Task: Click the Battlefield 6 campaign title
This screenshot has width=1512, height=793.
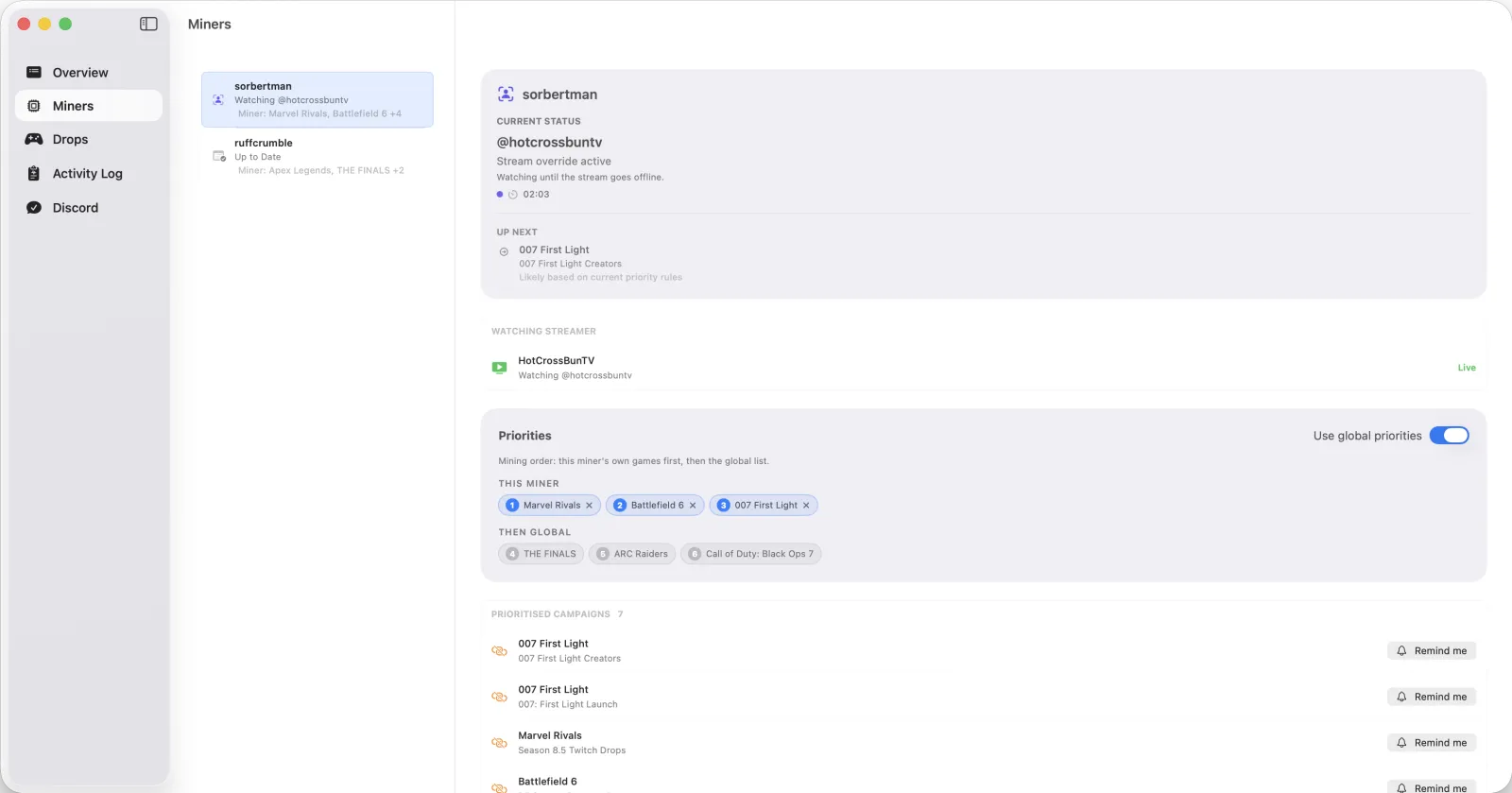Action: [547, 782]
